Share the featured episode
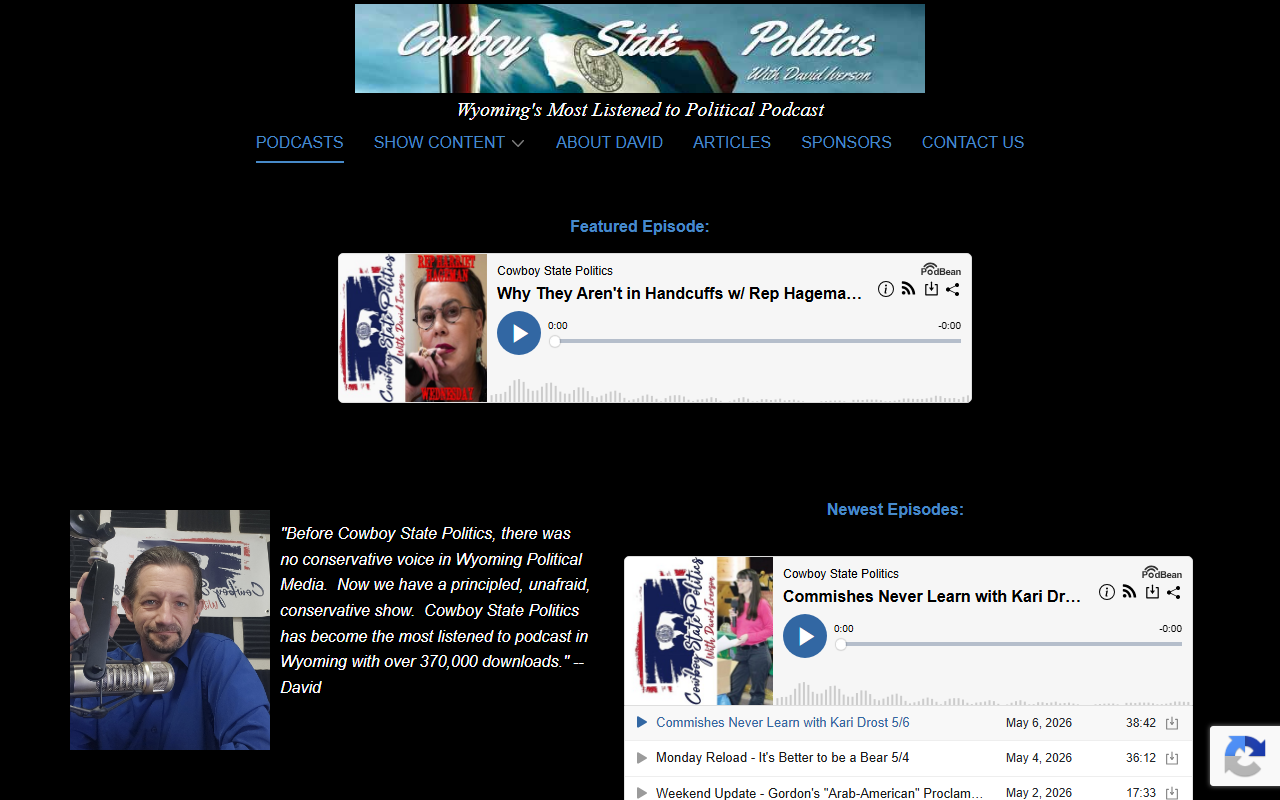 coord(953,289)
